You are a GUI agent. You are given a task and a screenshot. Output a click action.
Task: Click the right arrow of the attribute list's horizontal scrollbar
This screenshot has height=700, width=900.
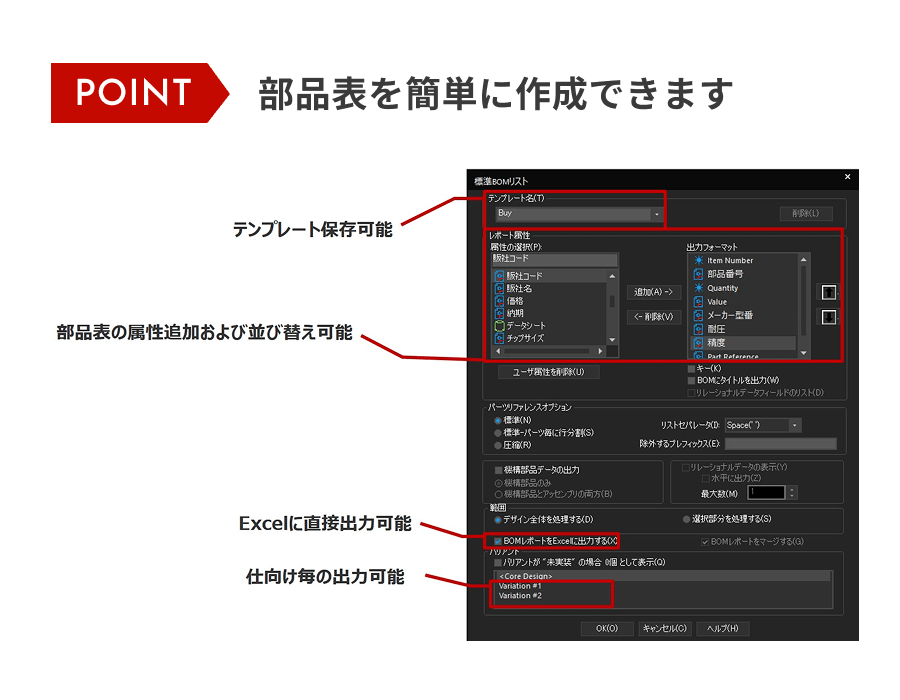pos(600,351)
